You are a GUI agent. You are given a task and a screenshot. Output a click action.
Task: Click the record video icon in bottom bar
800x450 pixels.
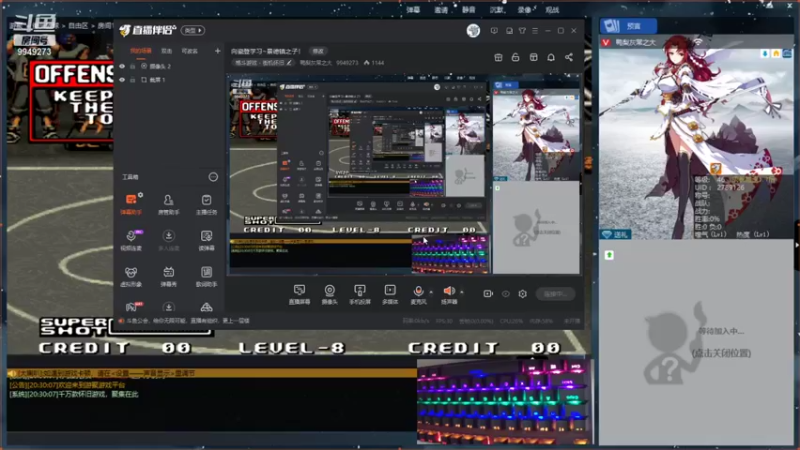coord(488,293)
